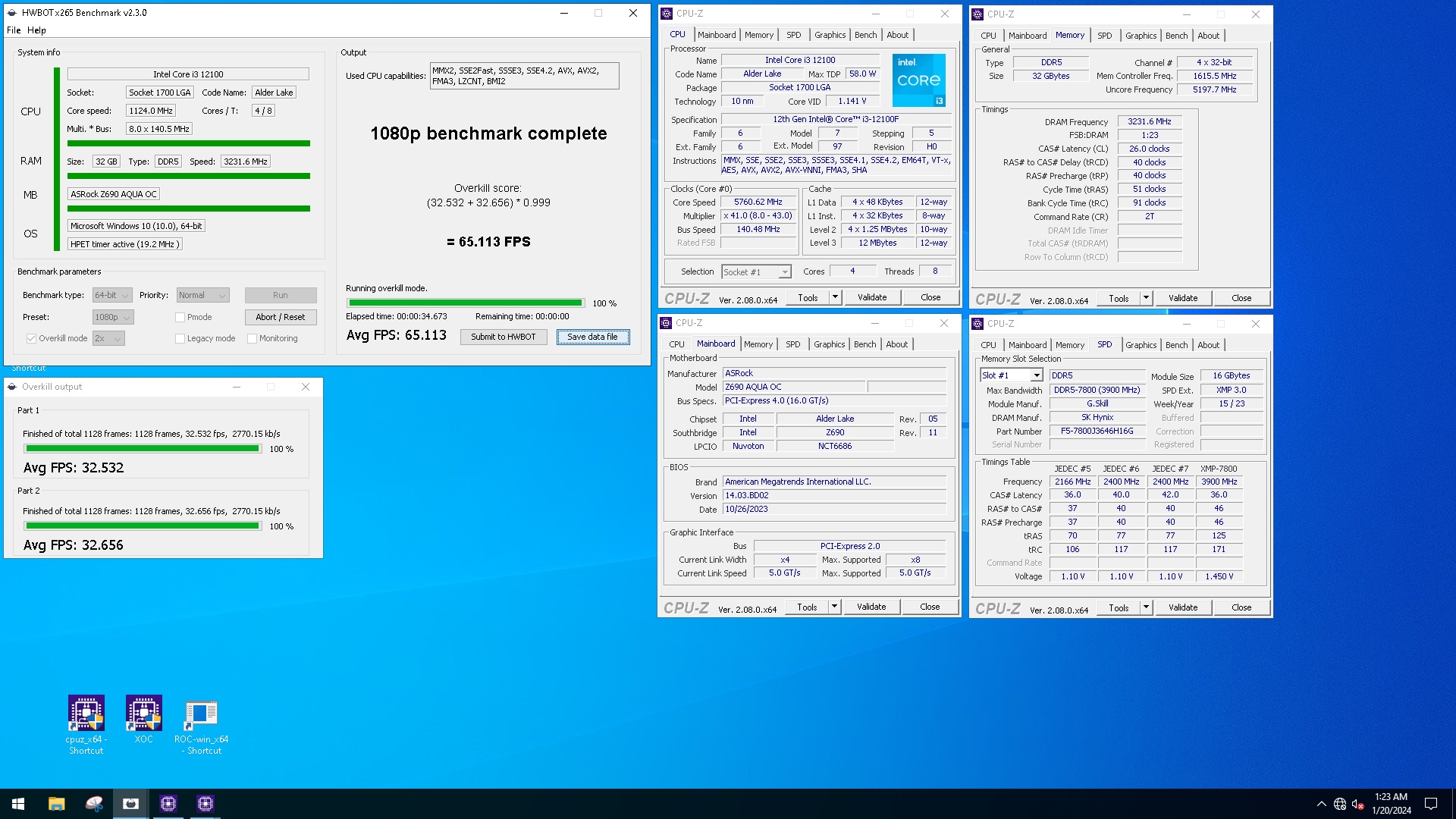Screen dimensions: 1456x819
Task: Click the ASRock Z690 AQUA OC motherboard field
Action: (x=114, y=194)
